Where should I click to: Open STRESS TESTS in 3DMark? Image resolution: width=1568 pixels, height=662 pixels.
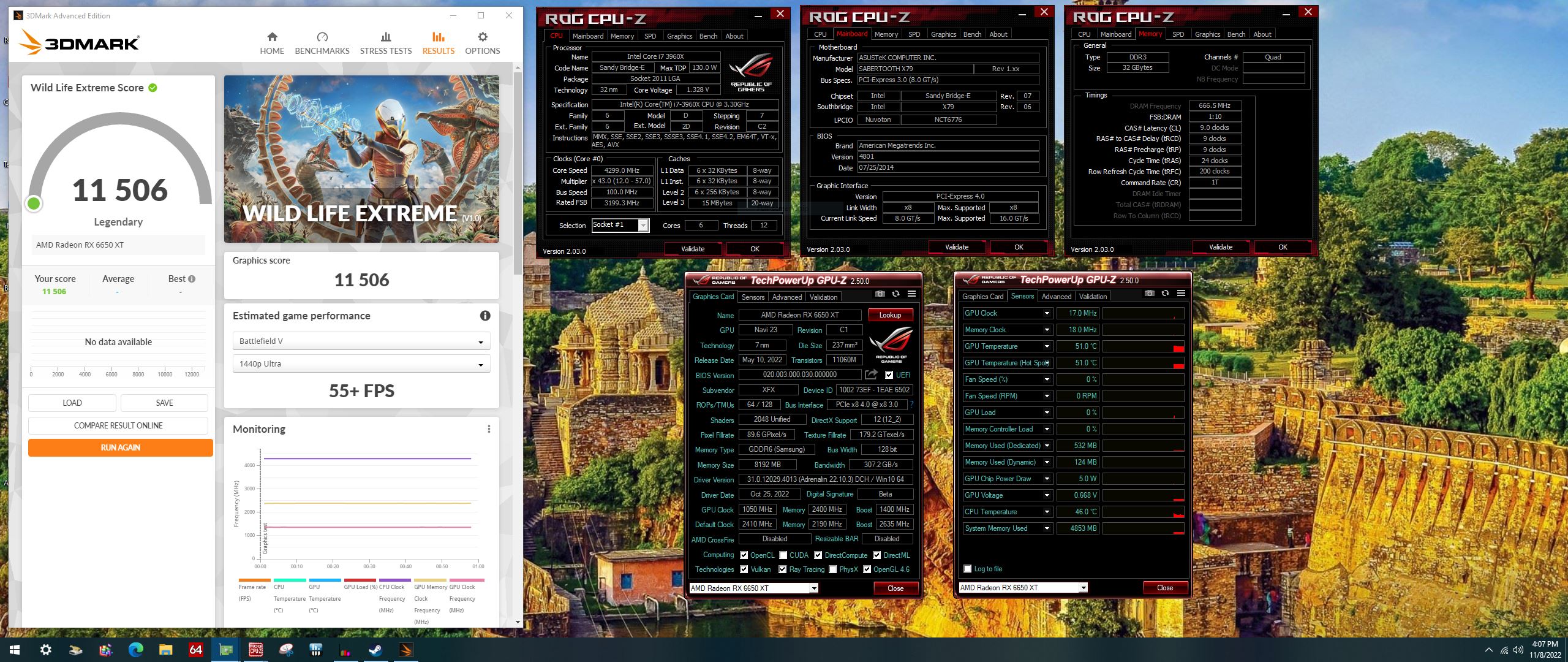386,44
